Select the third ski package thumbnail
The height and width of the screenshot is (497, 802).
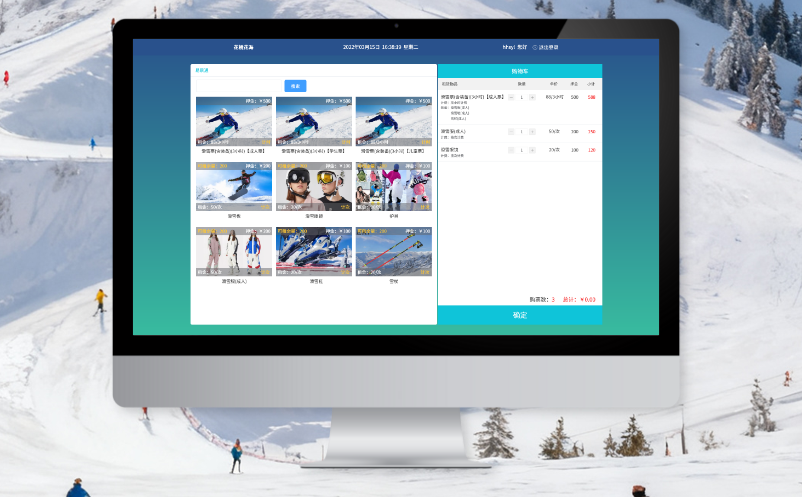(394, 121)
